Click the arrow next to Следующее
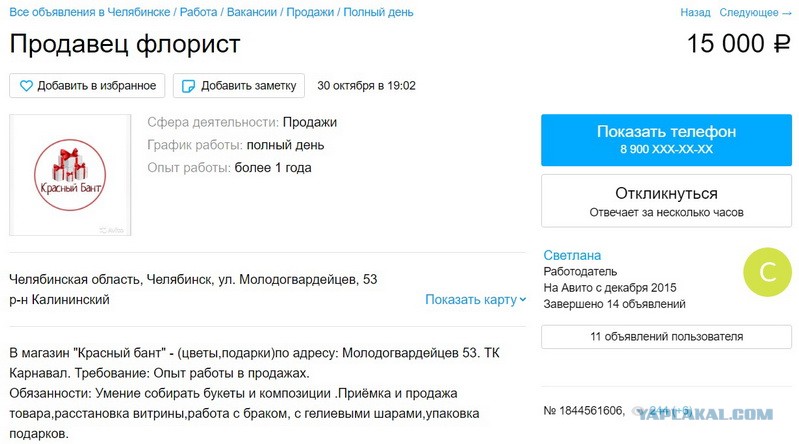 point(786,13)
